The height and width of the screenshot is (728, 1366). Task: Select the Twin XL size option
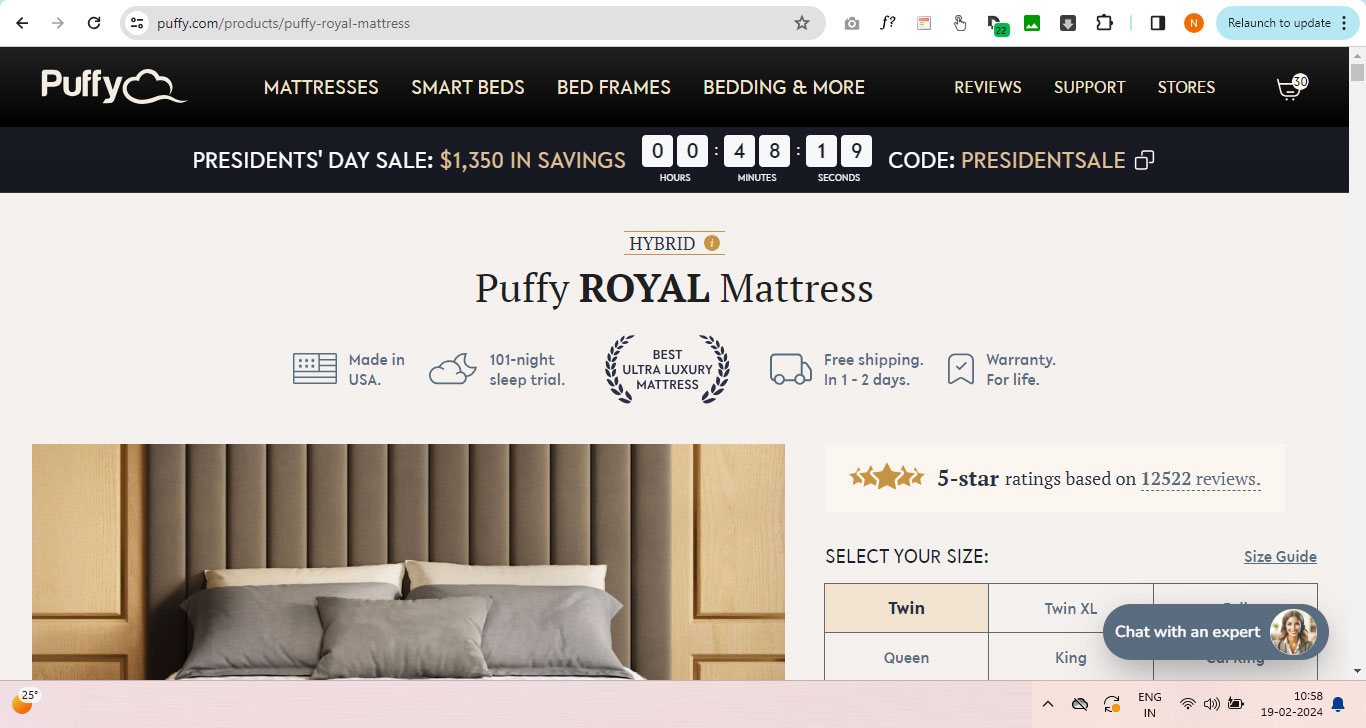1070,608
